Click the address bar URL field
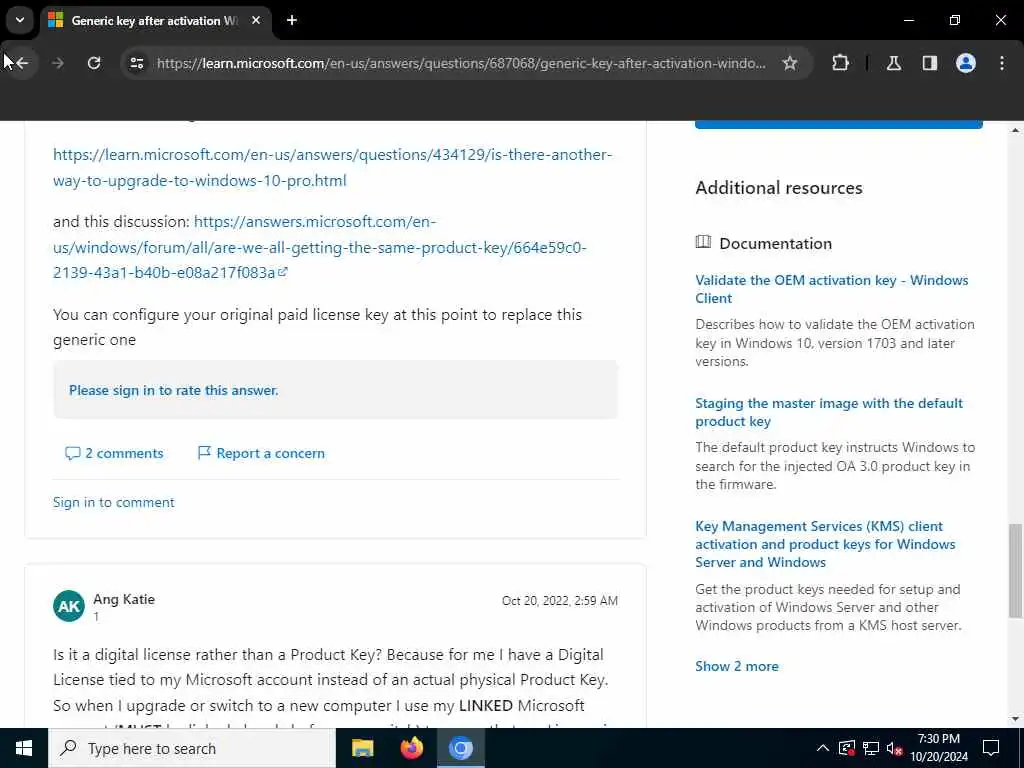1024x768 pixels. pos(460,63)
